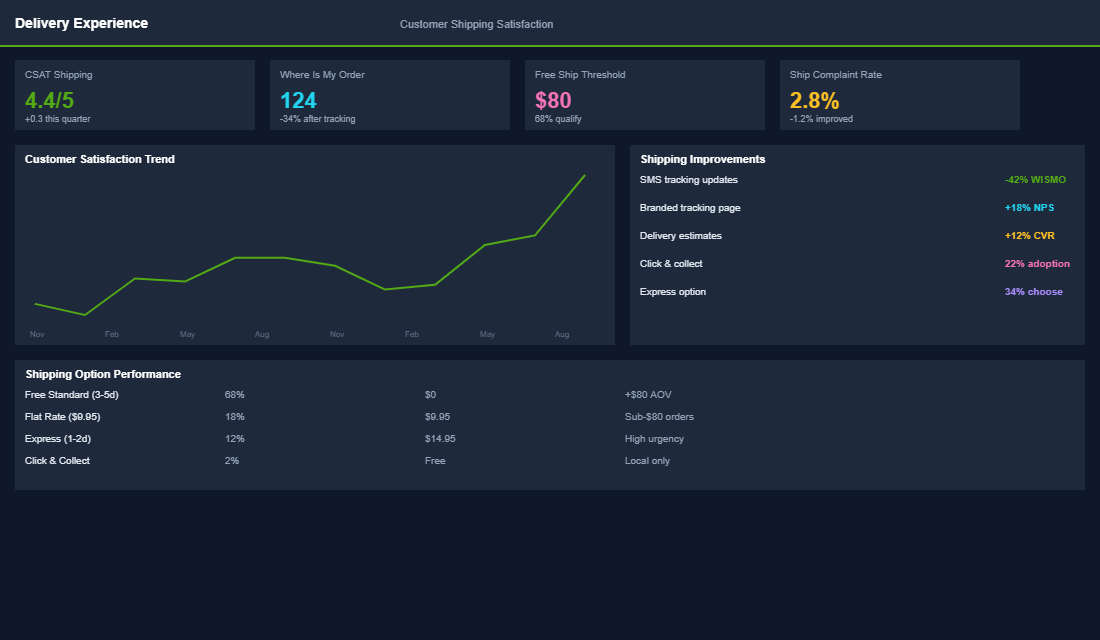Open the Where Is My Order card
1100x640 pixels.
click(390, 95)
